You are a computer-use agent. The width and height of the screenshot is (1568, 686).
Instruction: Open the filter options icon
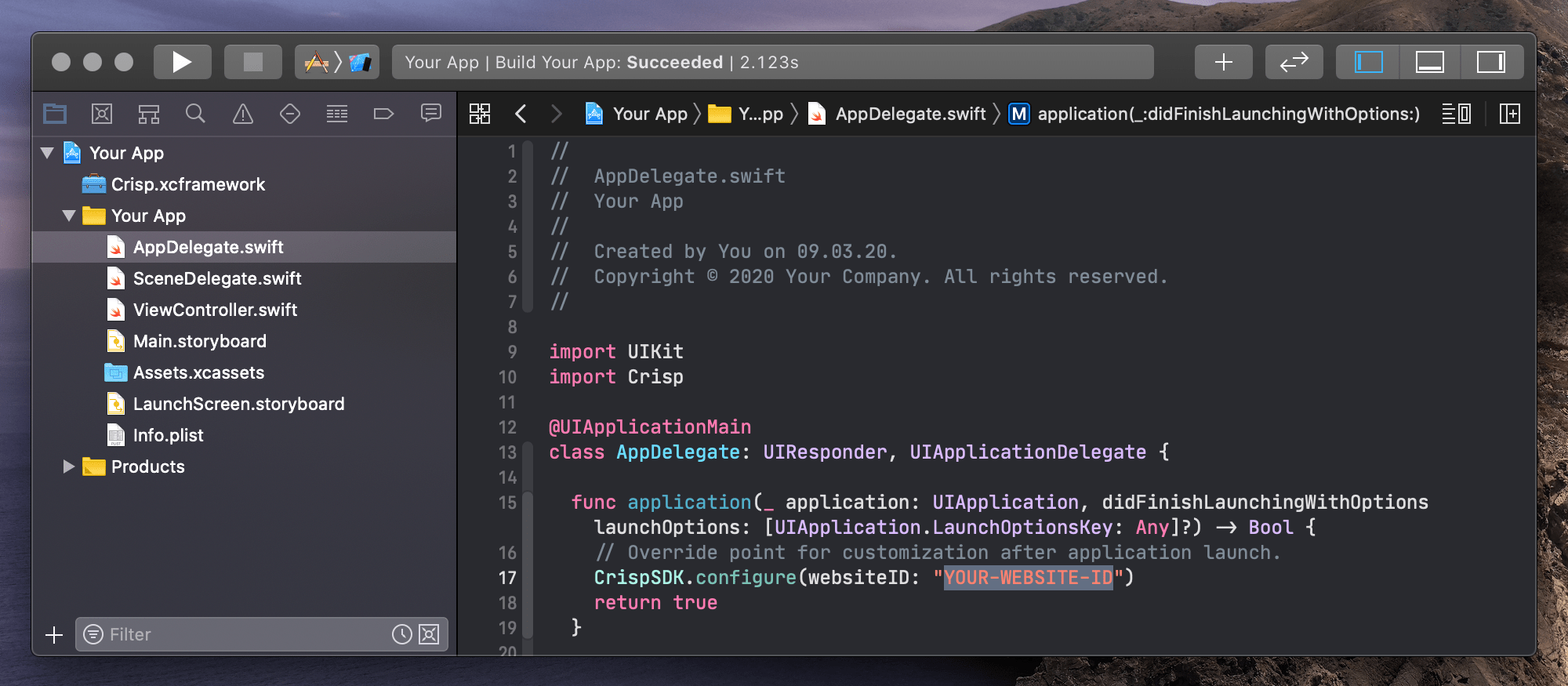click(93, 634)
